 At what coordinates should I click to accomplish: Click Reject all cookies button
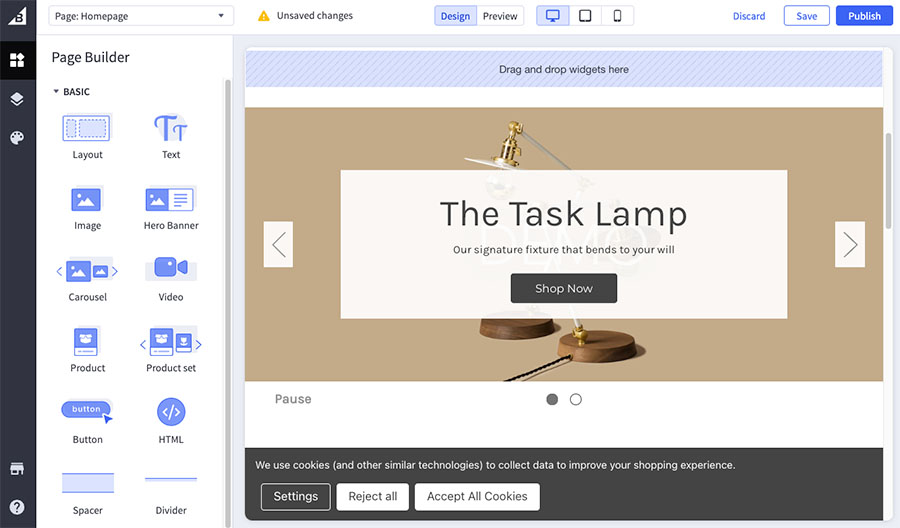coord(373,496)
